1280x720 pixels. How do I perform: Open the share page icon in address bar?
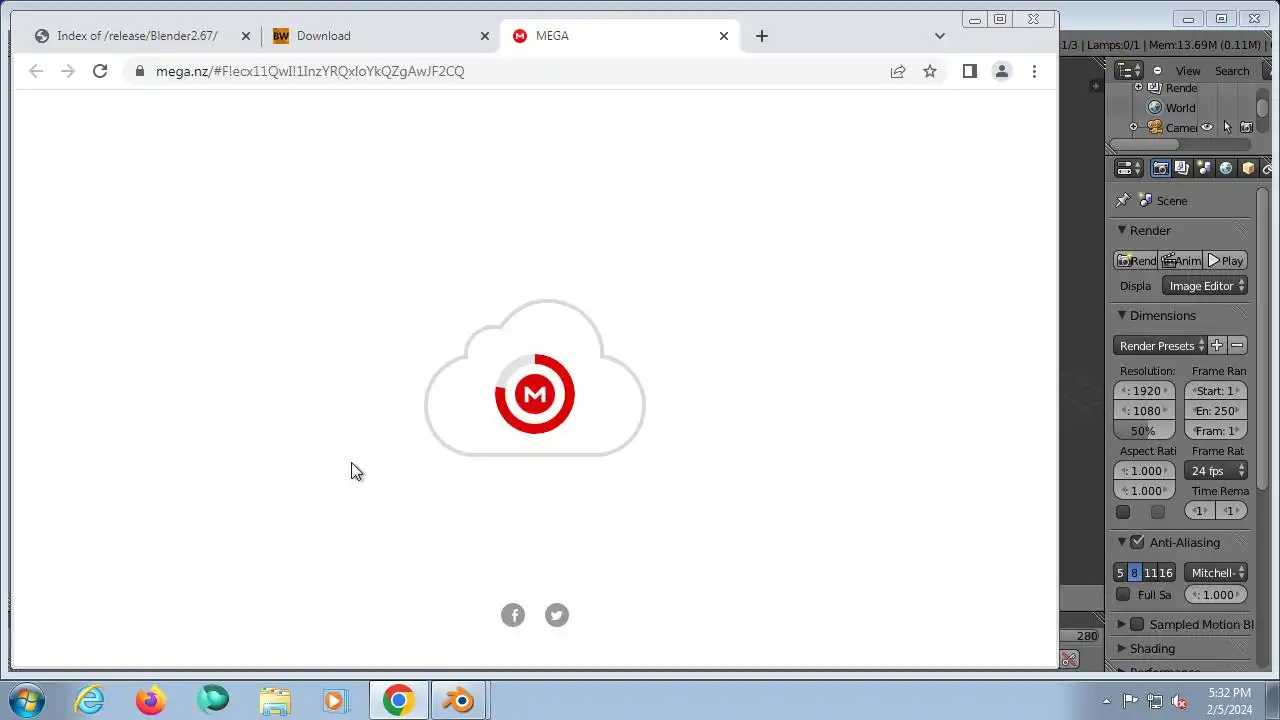898,71
